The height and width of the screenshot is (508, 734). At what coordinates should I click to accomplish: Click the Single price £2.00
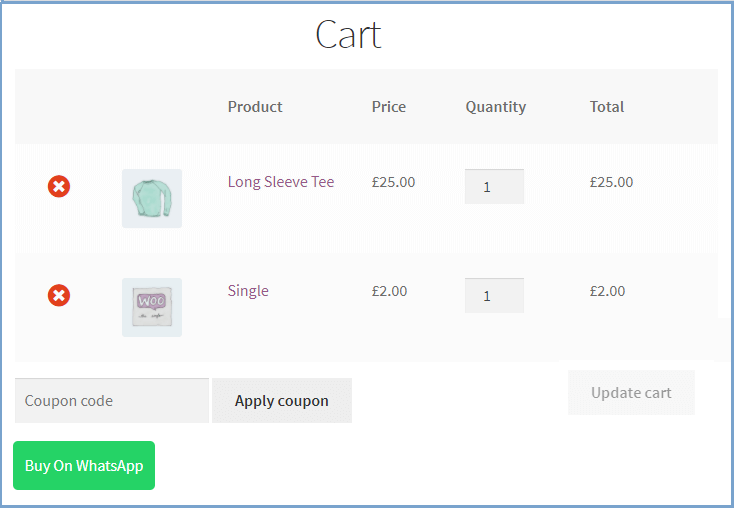click(389, 291)
